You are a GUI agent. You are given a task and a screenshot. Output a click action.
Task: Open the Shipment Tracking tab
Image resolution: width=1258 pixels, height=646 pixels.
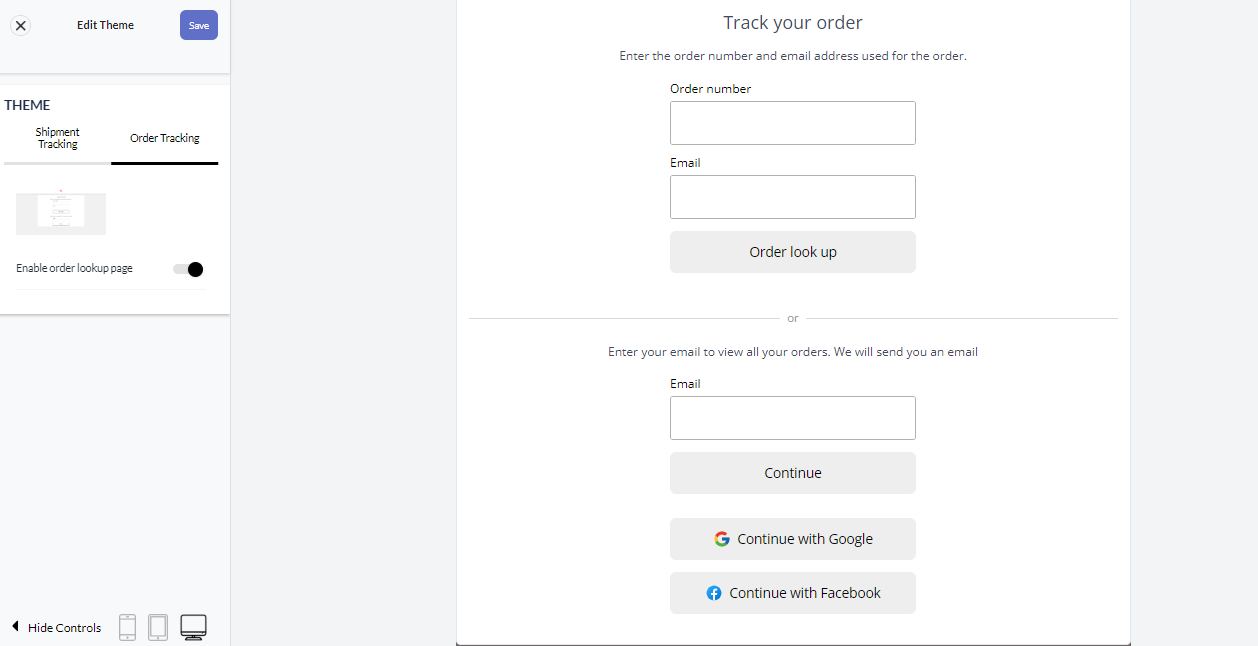(58, 139)
